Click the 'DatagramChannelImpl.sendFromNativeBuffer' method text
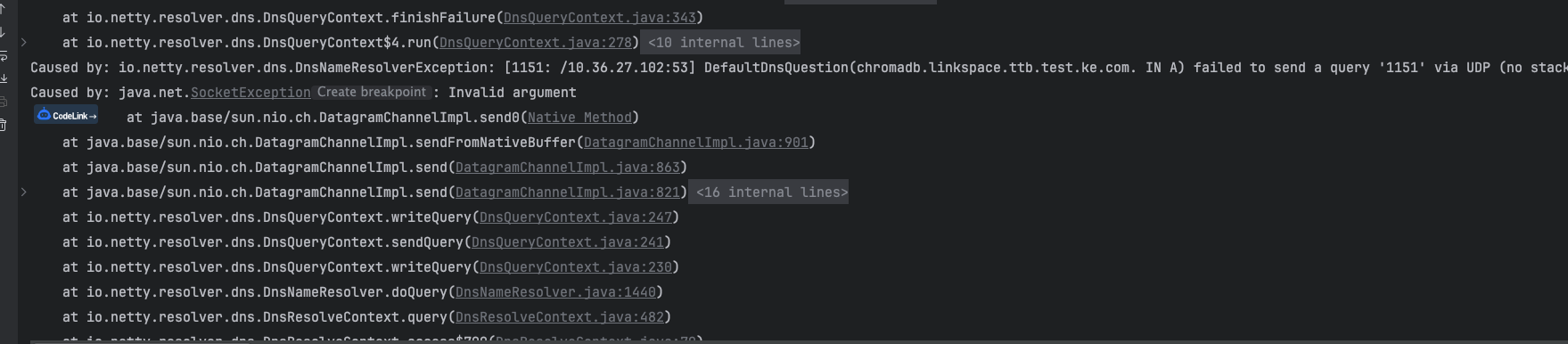The height and width of the screenshot is (344, 1568). pyautogui.click(x=415, y=143)
